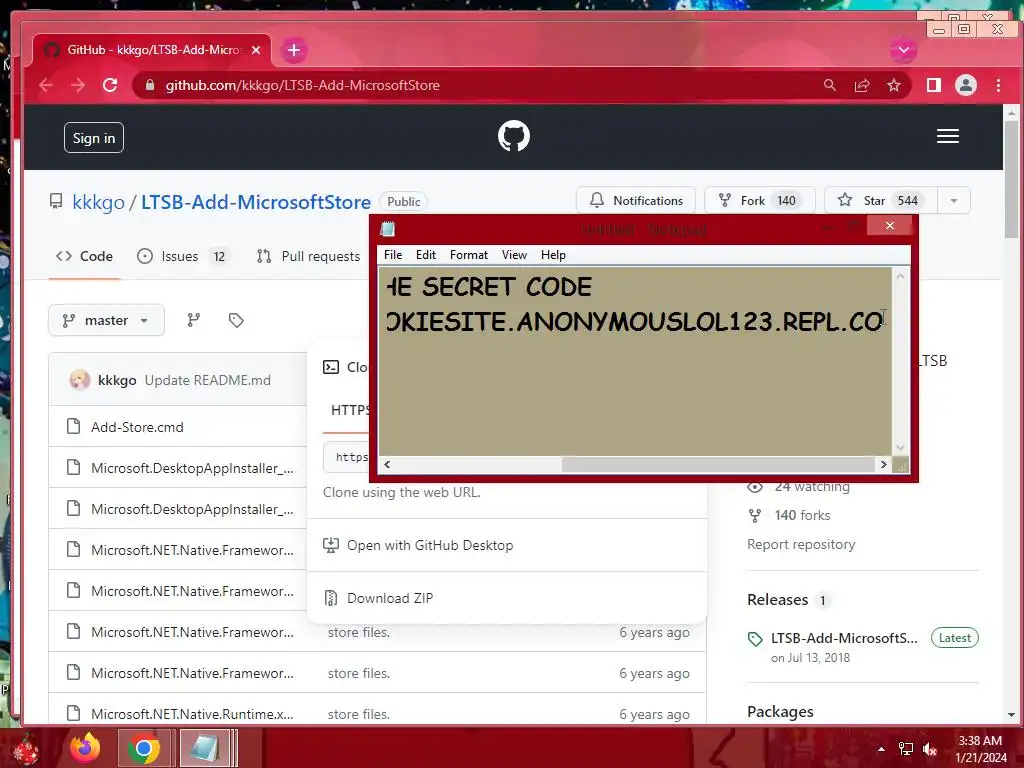
Task: Open the Update README.md commit message
Action: pos(207,380)
